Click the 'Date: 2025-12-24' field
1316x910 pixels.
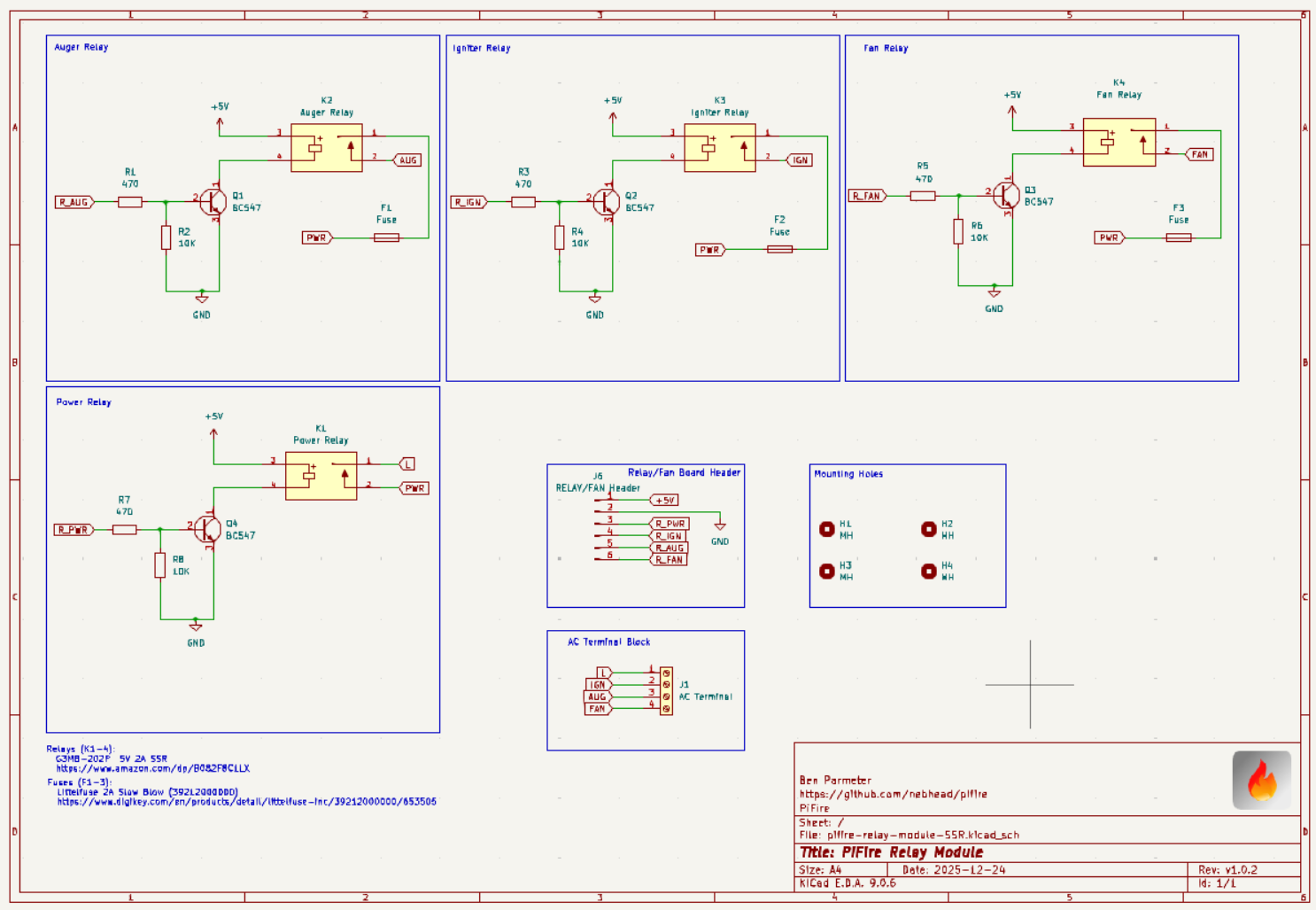click(954, 870)
